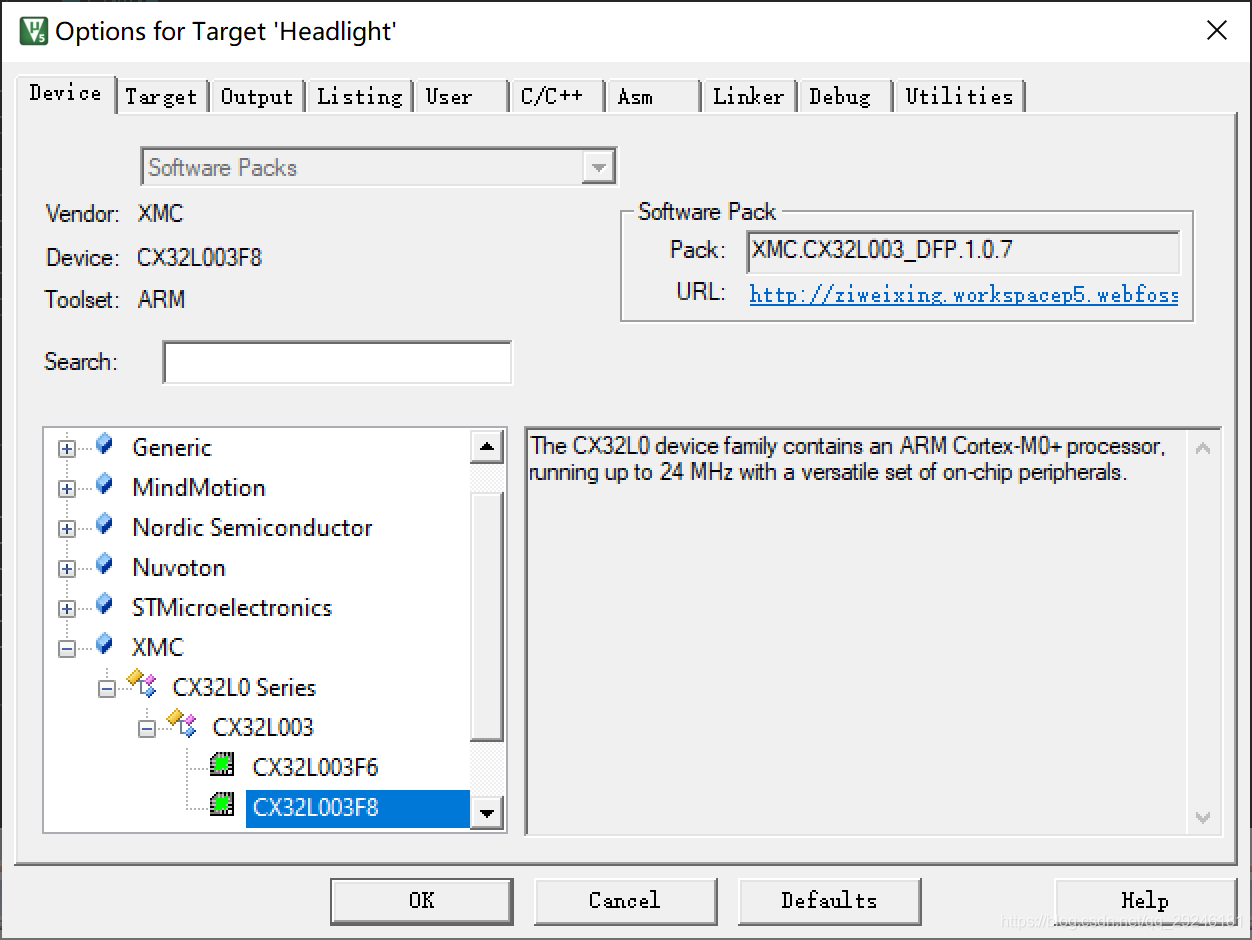Select the CX32L003 tree row
Screen dimensions: 1252x940
(x=263, y=728)
